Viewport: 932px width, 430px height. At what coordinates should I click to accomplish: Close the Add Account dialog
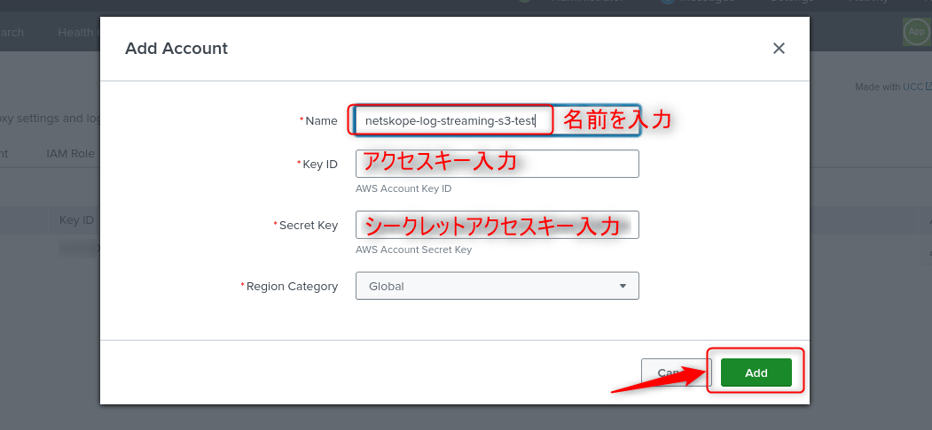pos(779,49)
